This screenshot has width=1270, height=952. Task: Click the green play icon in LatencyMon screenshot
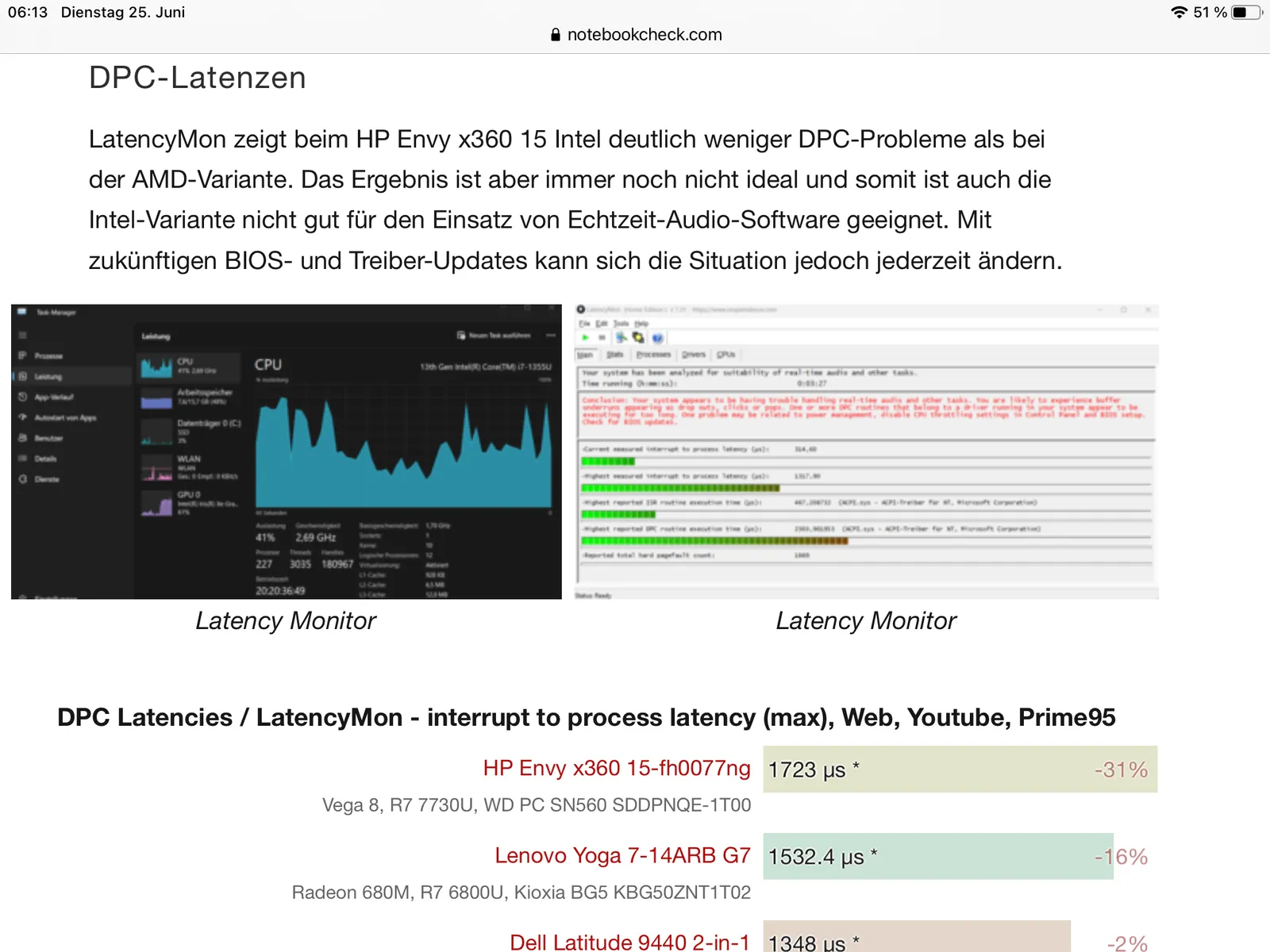[586, 338]
